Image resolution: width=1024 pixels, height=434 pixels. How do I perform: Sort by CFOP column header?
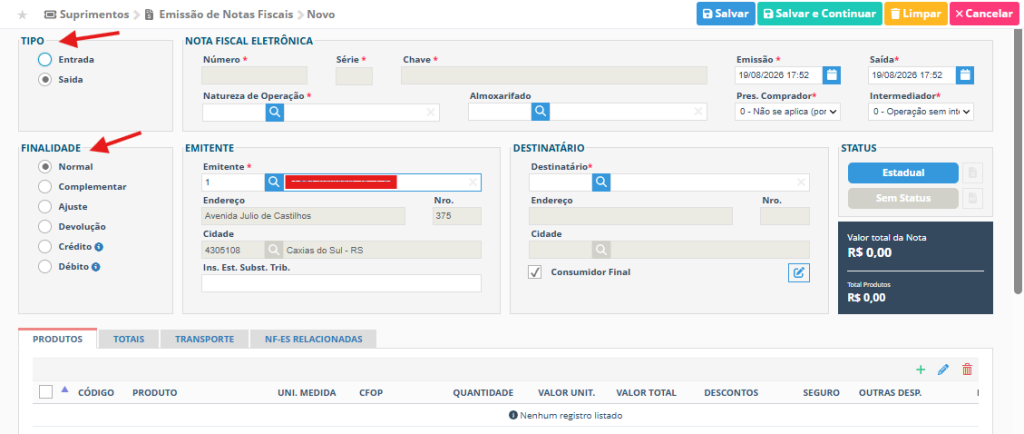pos(371,392)
